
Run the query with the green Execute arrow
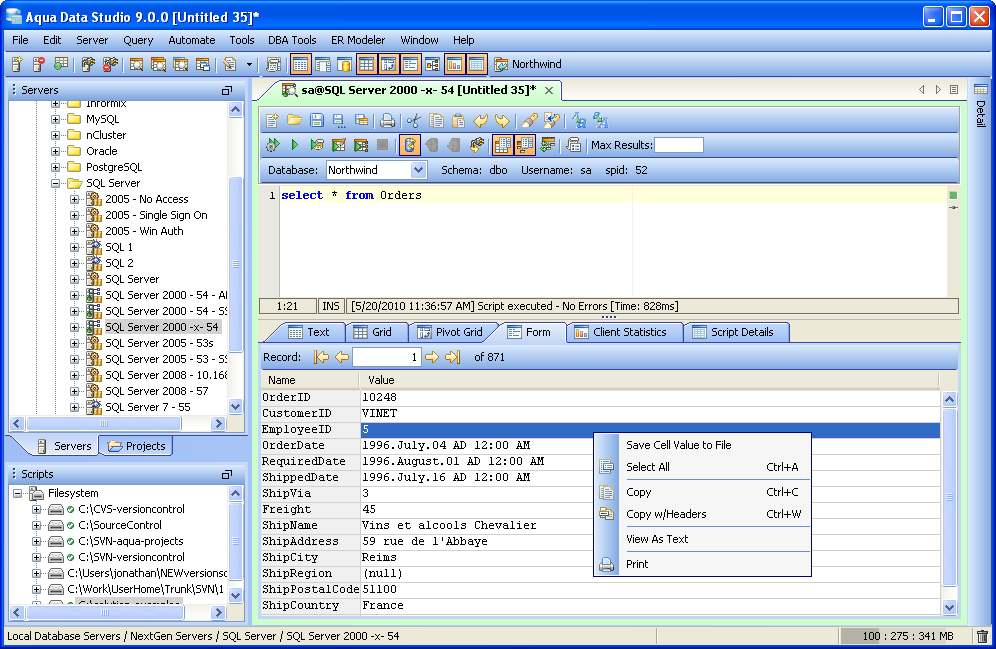(295, 145)
